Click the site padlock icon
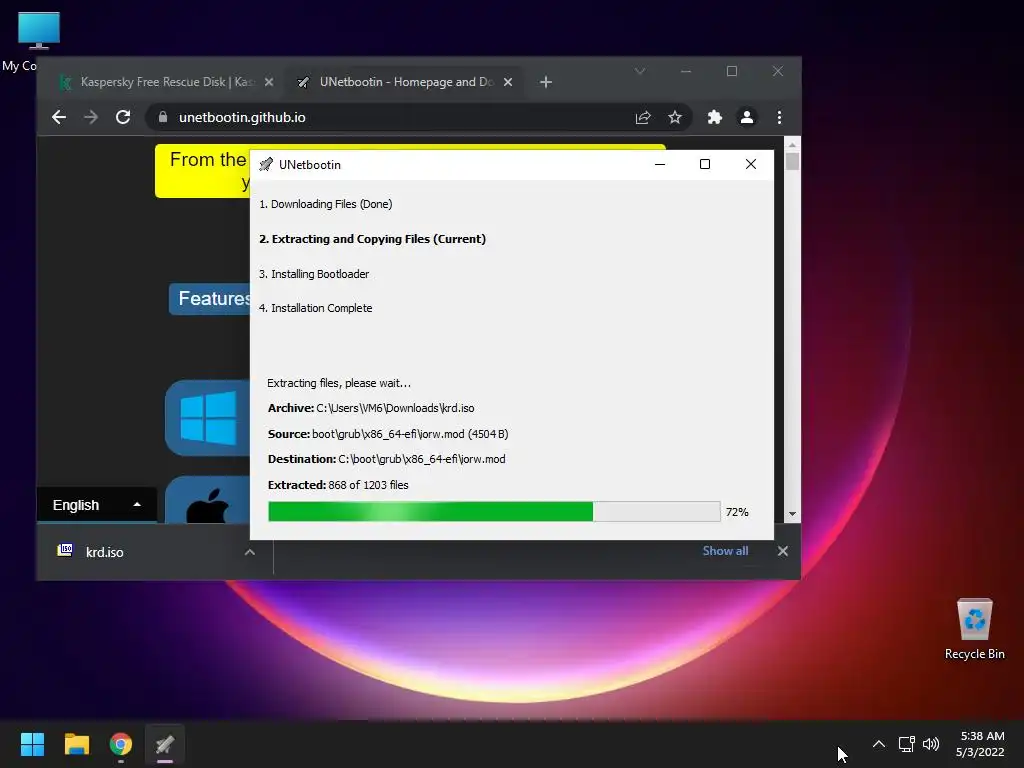Viewport: 1024px width, 768px height. click(x=163, y=118)
